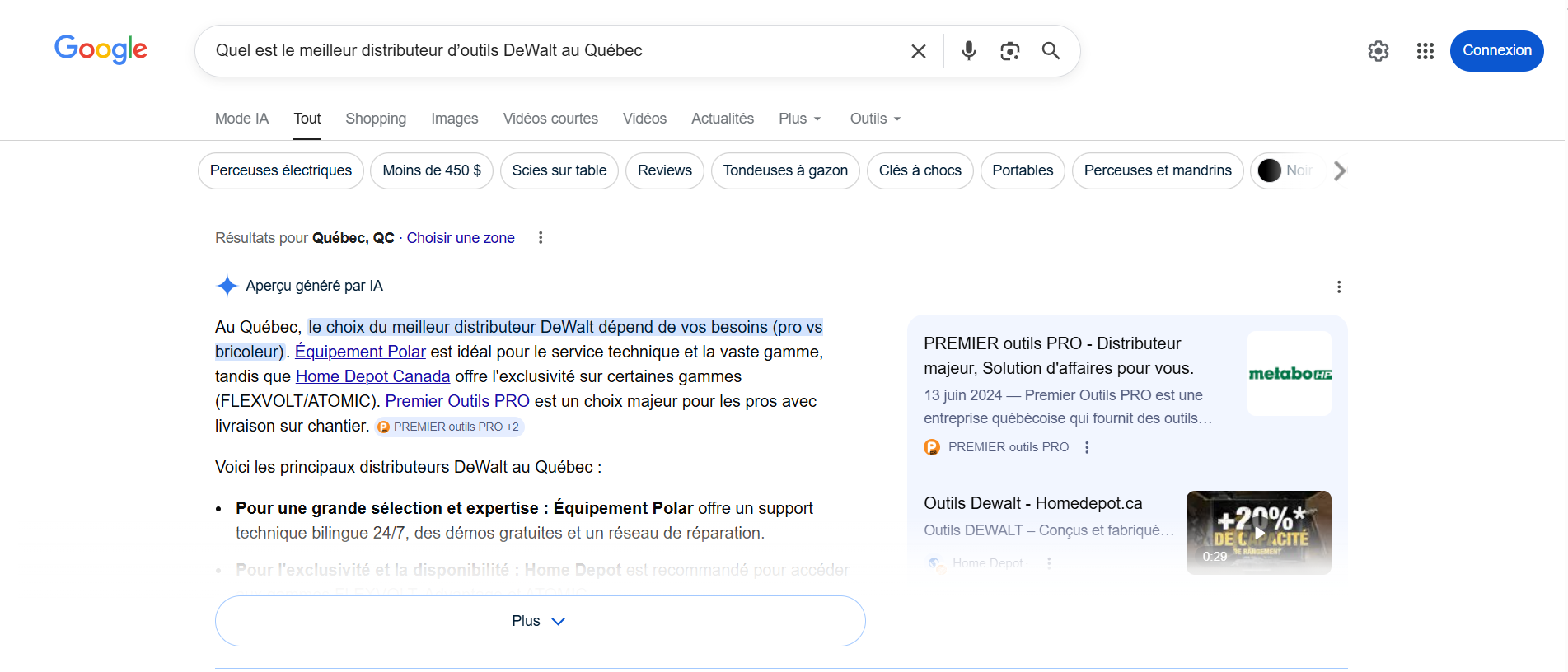Image resolution: width=1568 pixels, height=672 pixels.
Task: Open options for PREMIER outils PRO source
Action: tap(1087, 447)
